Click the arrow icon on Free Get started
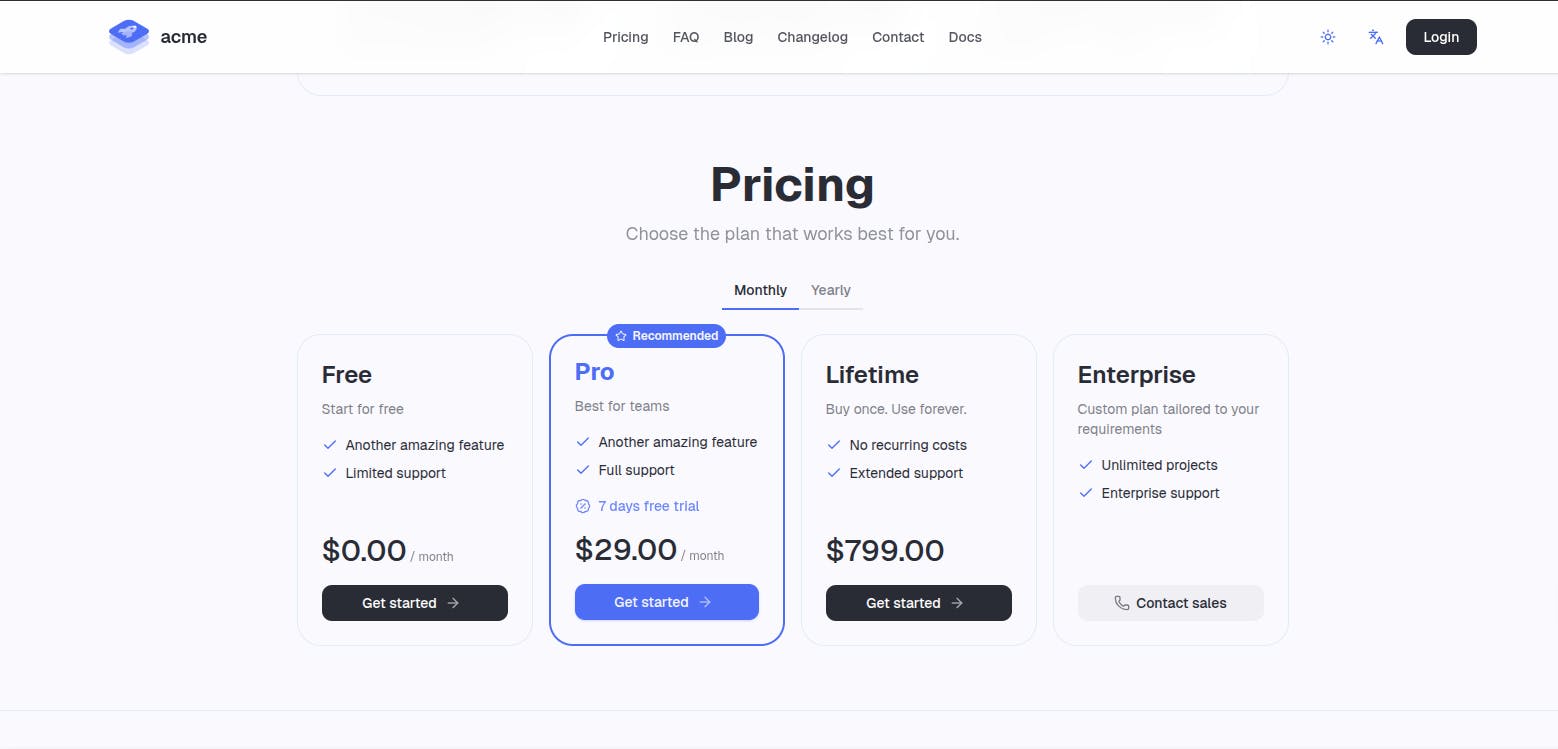This screenshot has height=749, width=1558. (x=454, y=603)
